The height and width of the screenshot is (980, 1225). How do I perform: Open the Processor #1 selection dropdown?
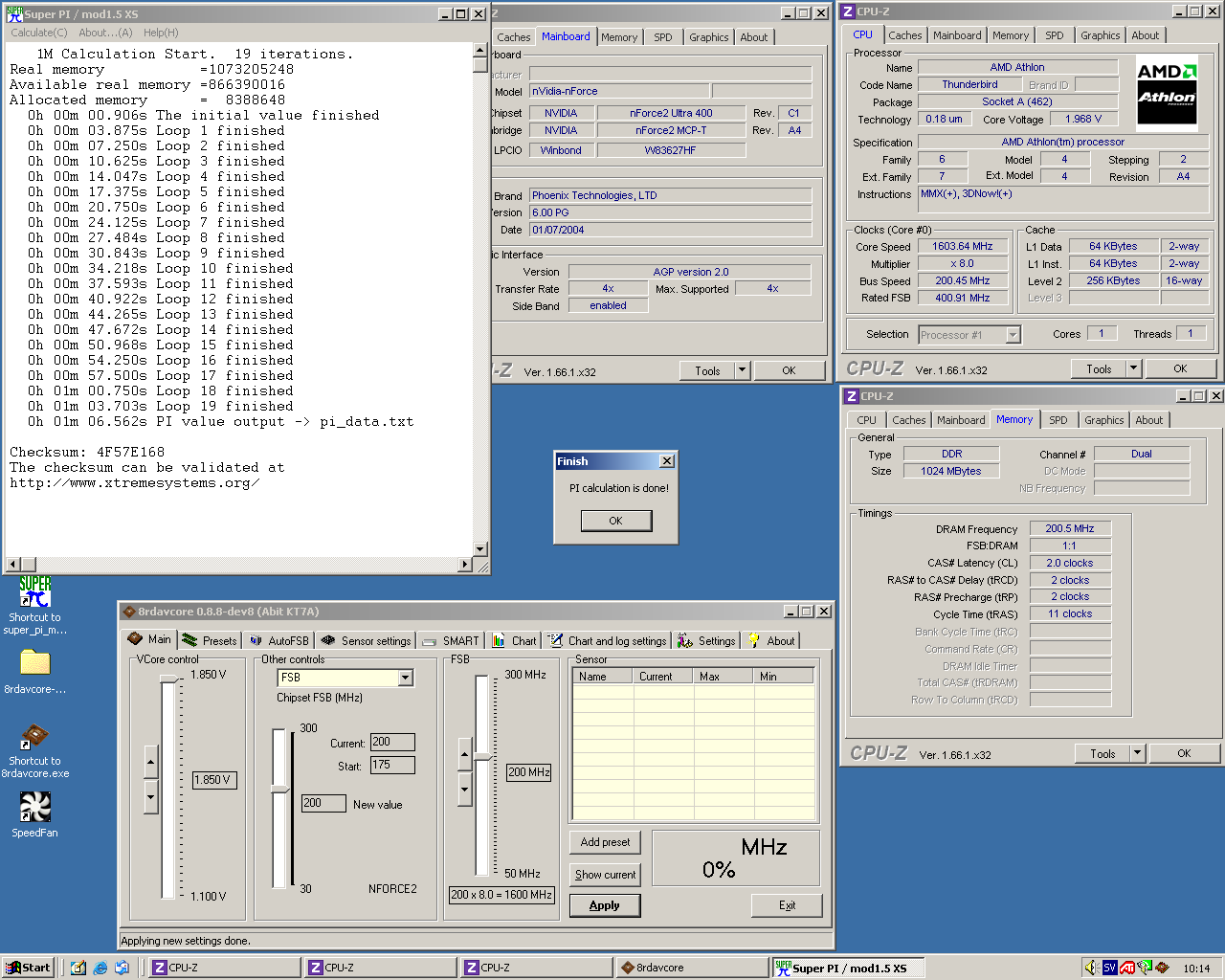tap(1013, 335)
